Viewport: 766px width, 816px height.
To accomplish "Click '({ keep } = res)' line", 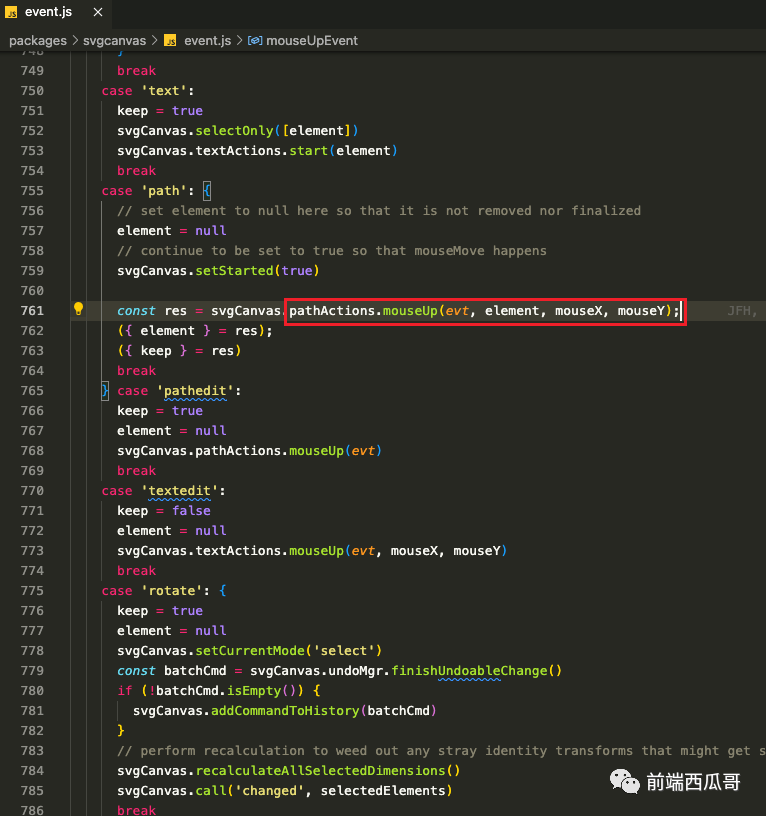I will click(179, 351).
